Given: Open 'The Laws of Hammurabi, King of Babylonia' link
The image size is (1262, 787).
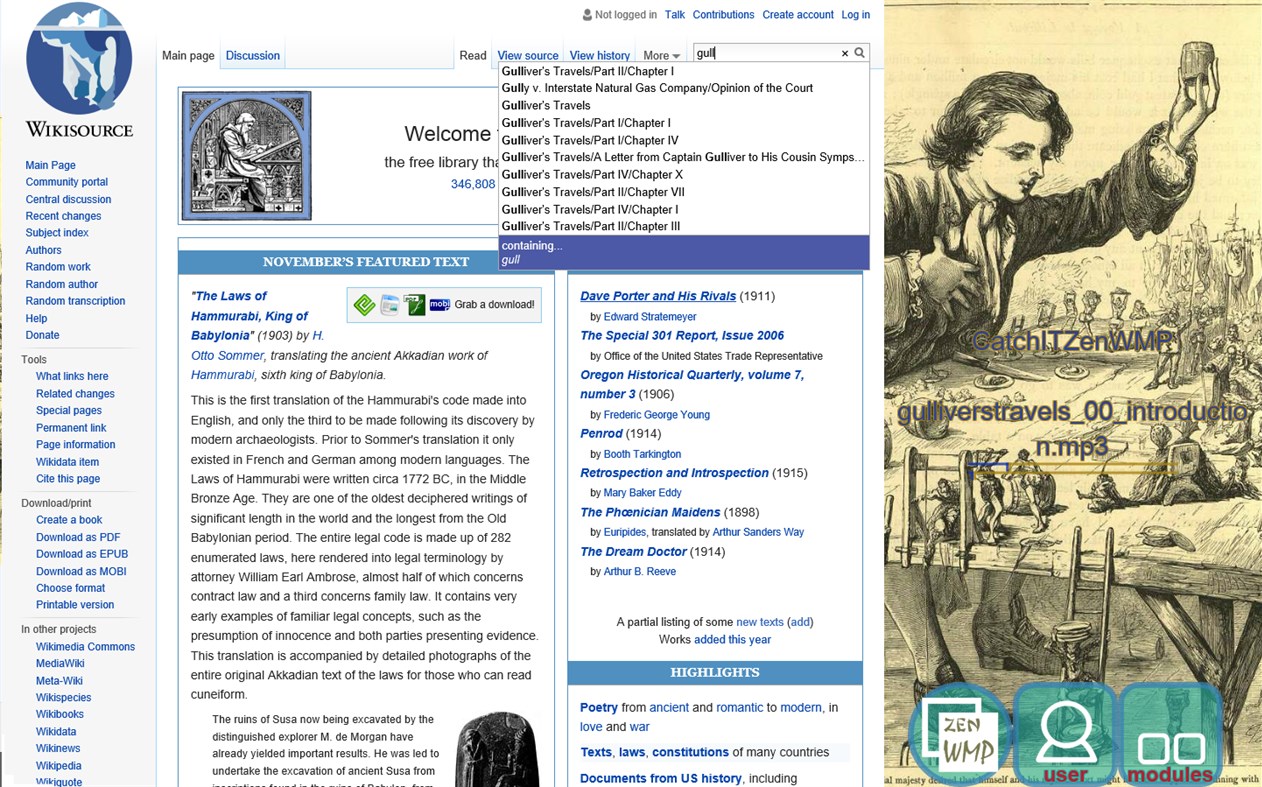Looking at the screenshot, I should 250,315.
